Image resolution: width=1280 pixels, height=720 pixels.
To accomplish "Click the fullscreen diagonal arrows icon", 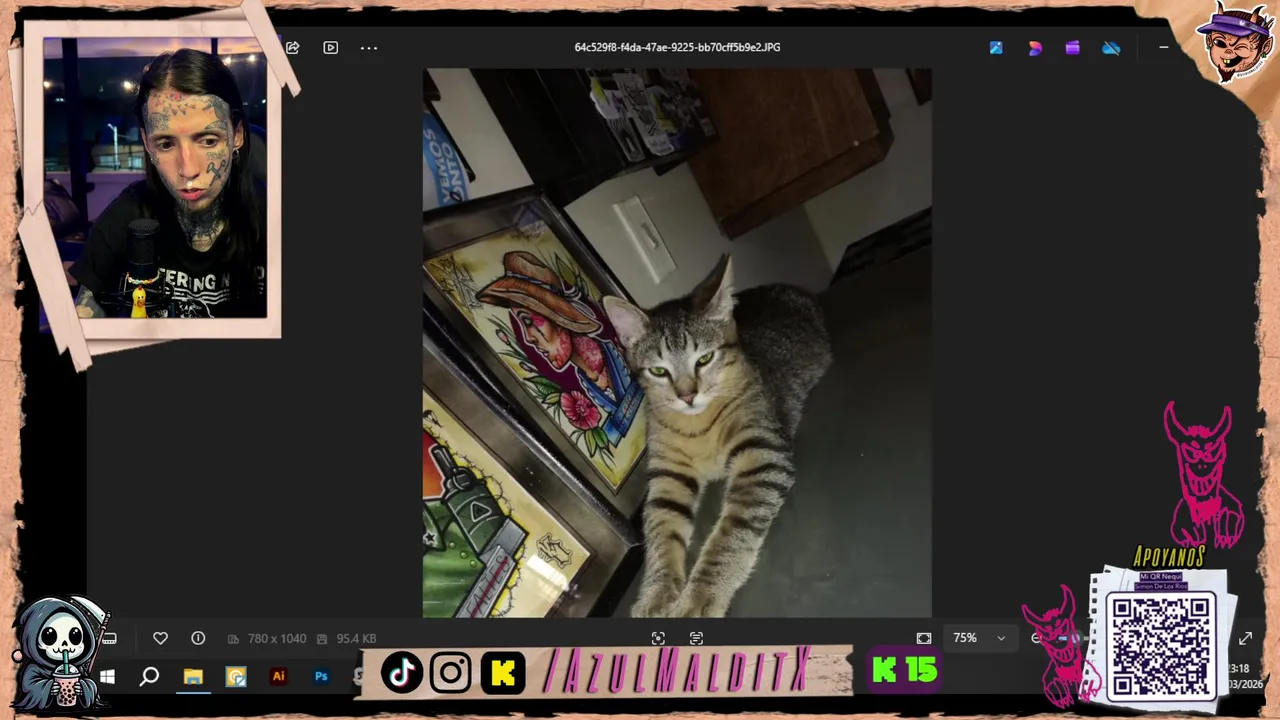I will 1245,638.
